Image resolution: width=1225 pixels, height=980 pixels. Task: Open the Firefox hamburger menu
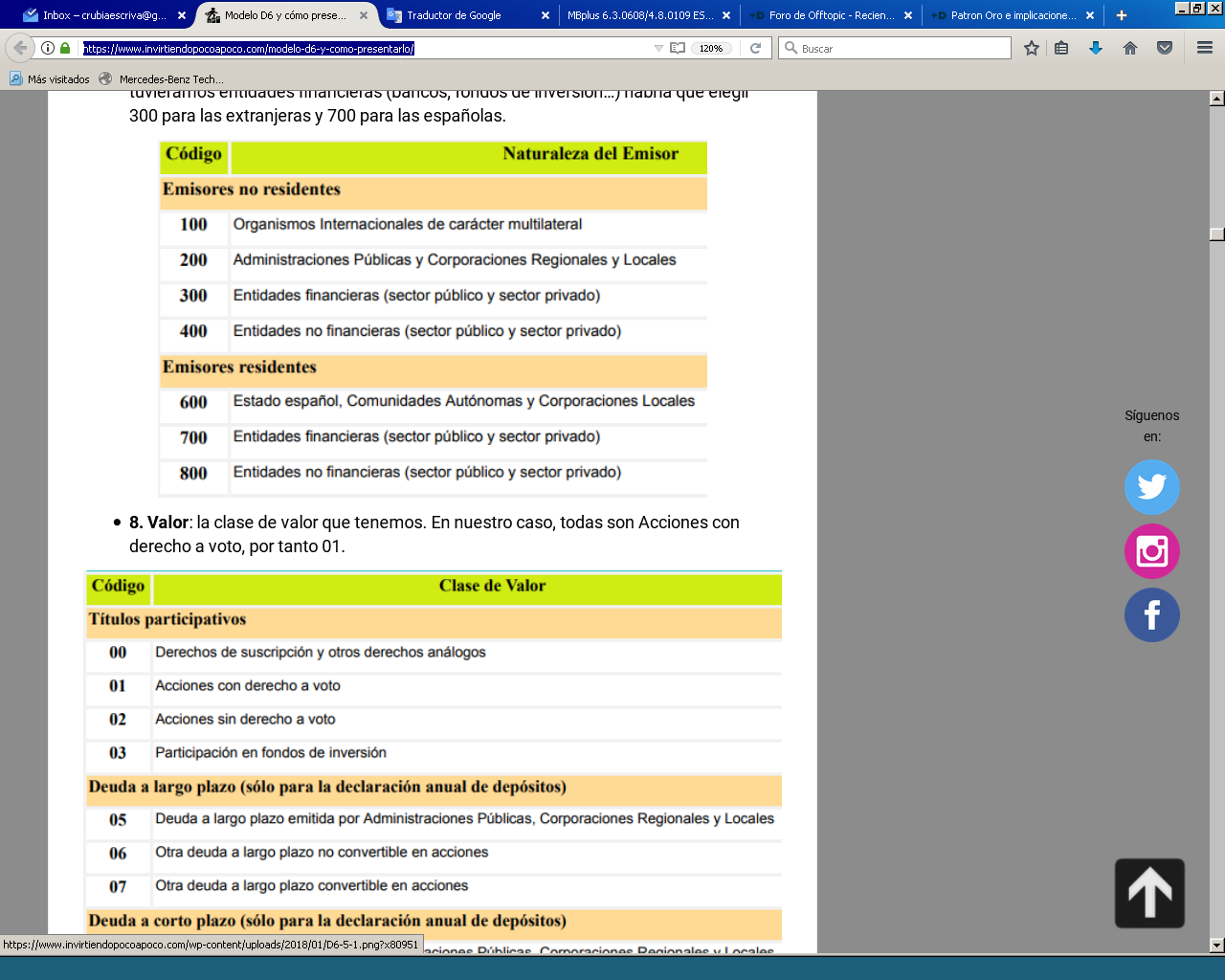pyautogui.click(x=1205, y=48)
